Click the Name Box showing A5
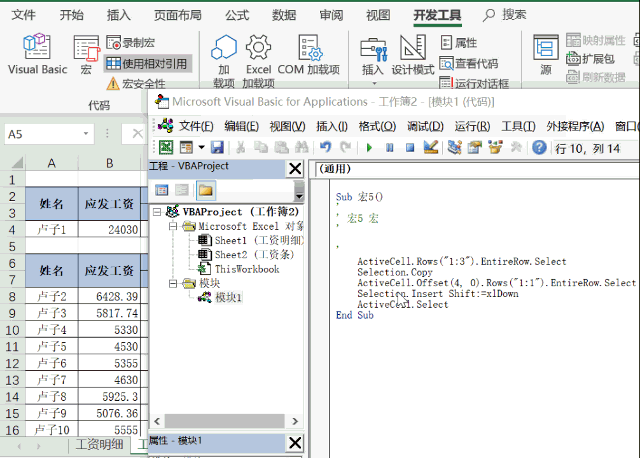 tap(43, 134)
